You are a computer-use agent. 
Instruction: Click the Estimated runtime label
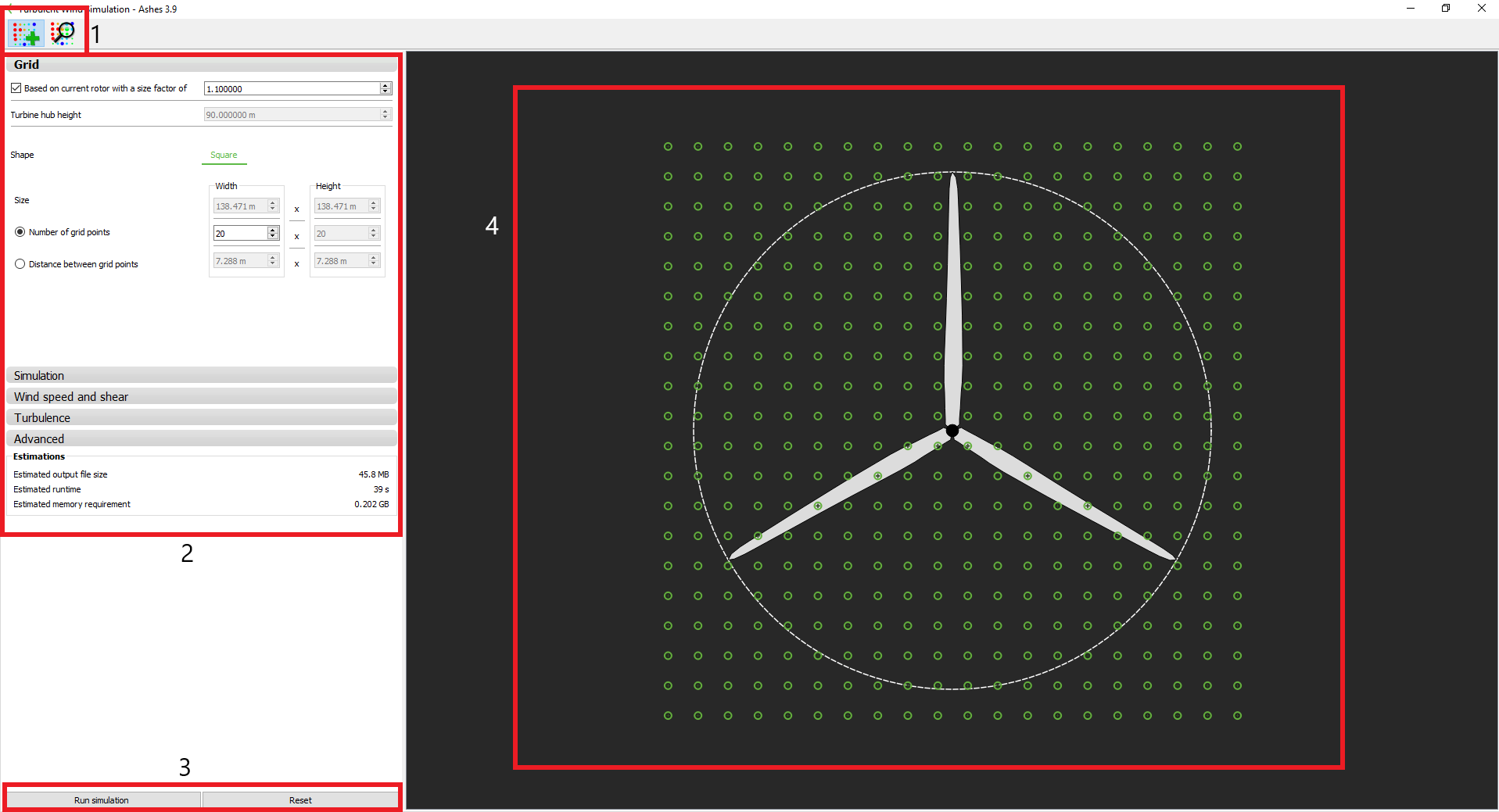47,489
